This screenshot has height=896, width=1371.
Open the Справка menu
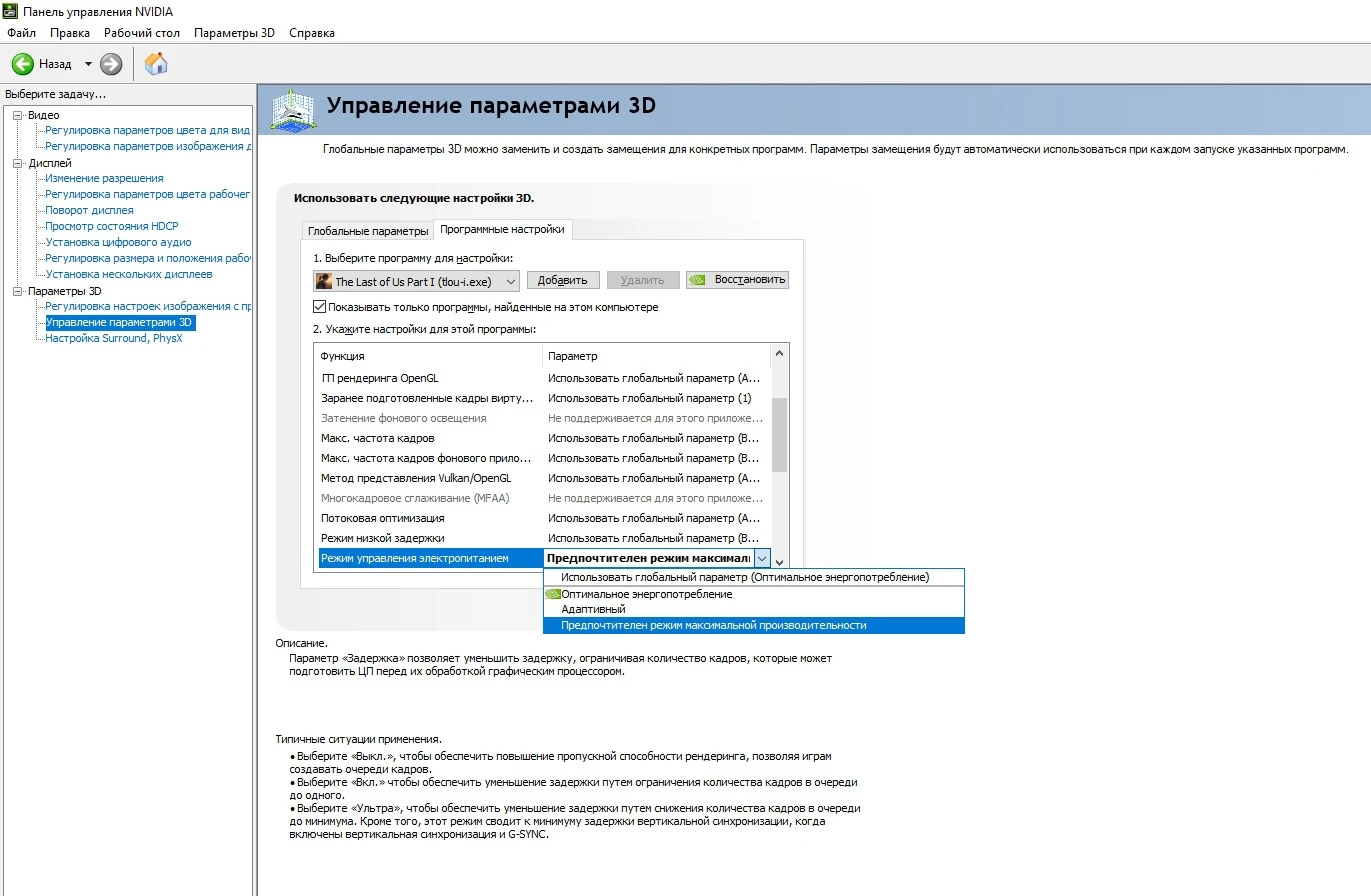[x=312, y=33]
